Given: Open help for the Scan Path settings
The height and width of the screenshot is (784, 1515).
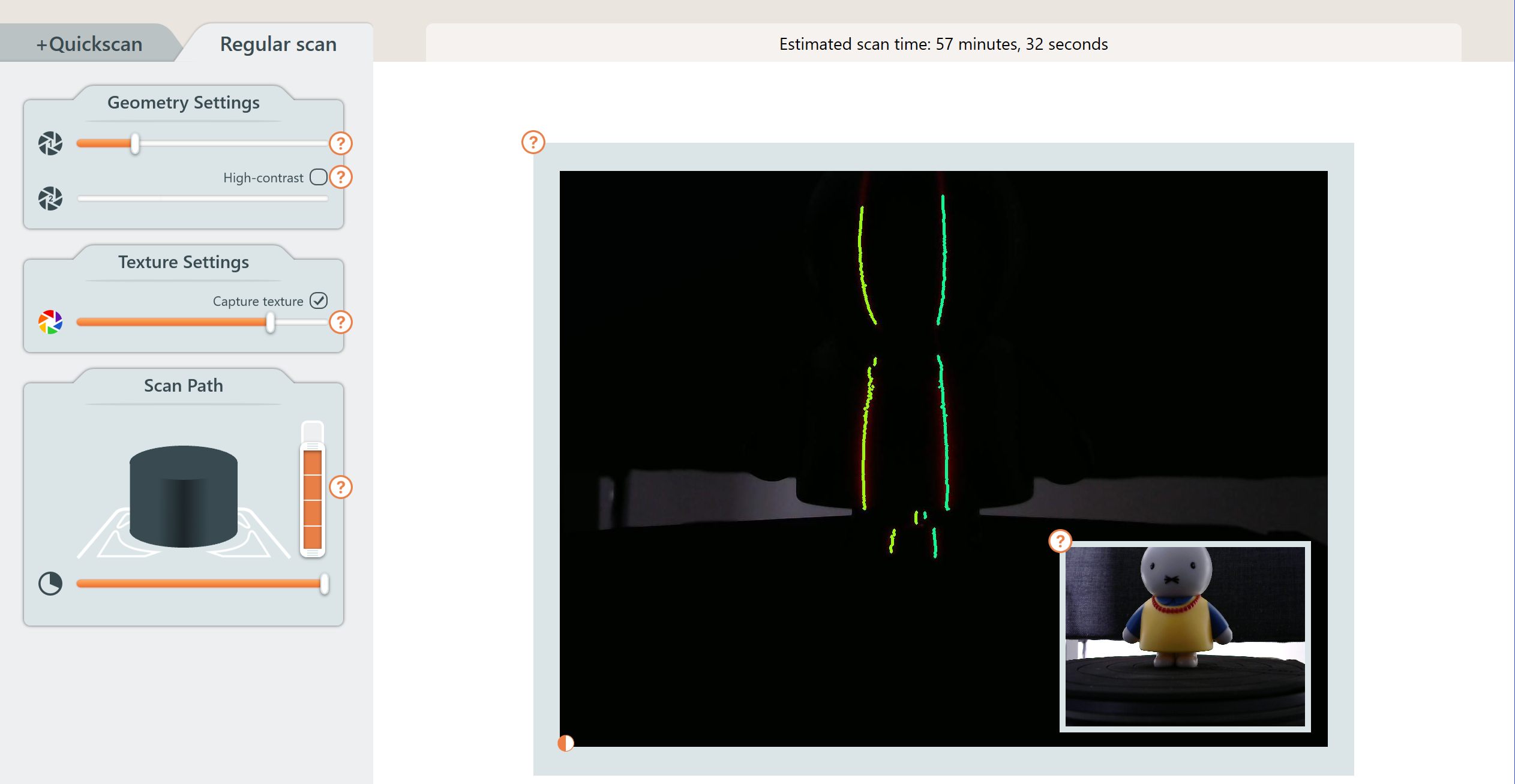Looking at the screenshot, I should coord(341,488).
